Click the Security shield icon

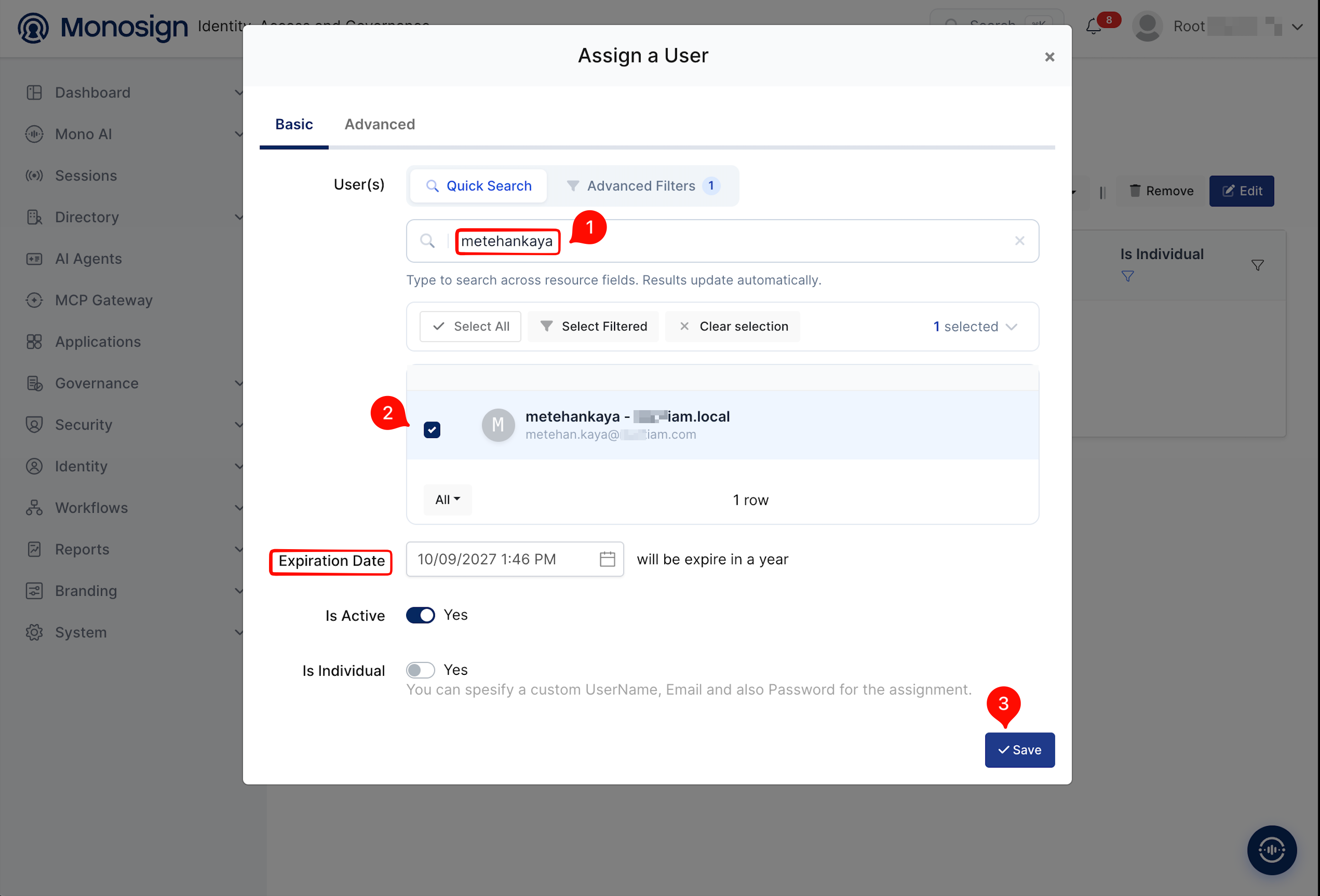[34, 425]
